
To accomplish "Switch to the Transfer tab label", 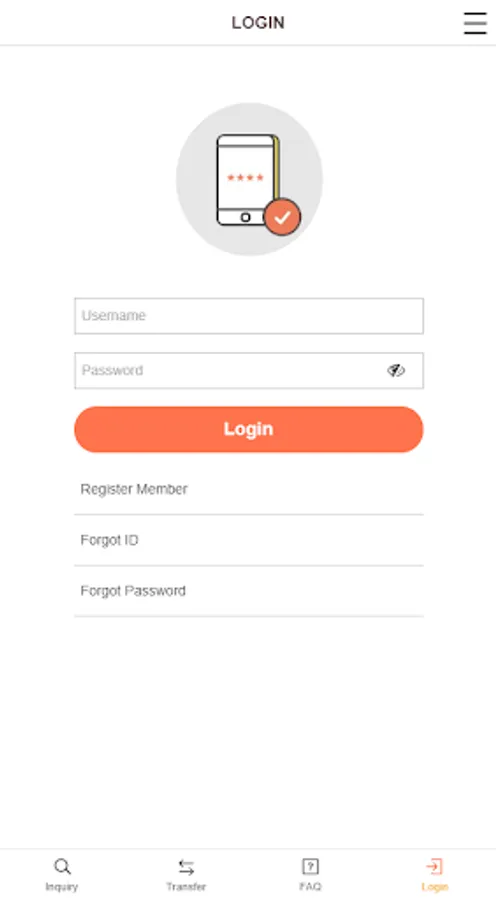I will click(x=186, y=887).
